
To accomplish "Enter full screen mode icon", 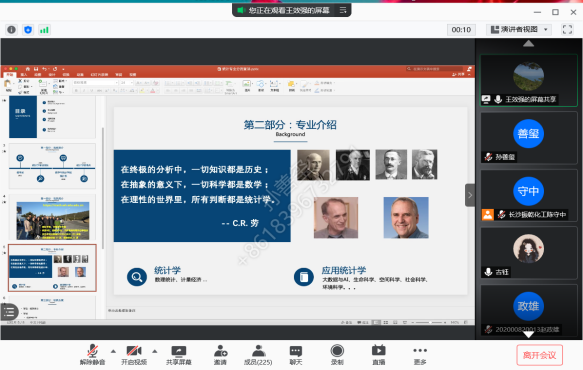I will (x=567, y=29).
